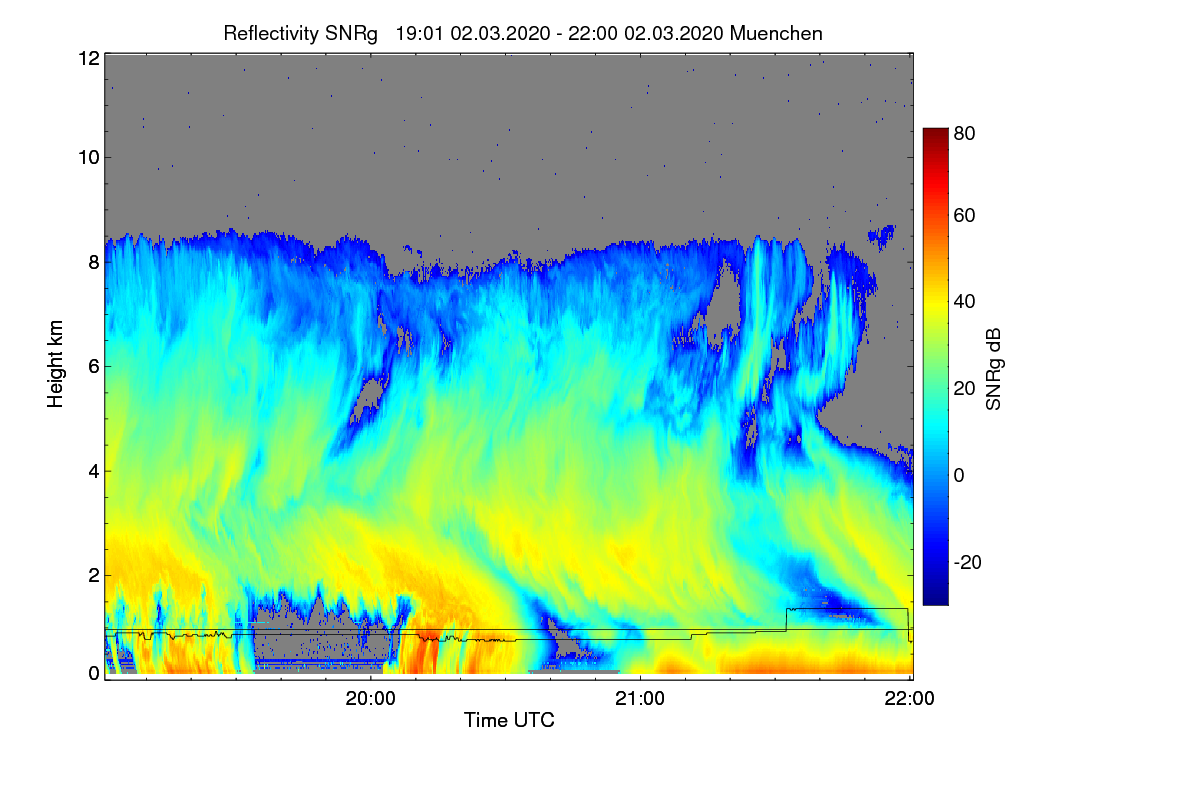Click the '2' height tick label

click(x=94, y=574)
